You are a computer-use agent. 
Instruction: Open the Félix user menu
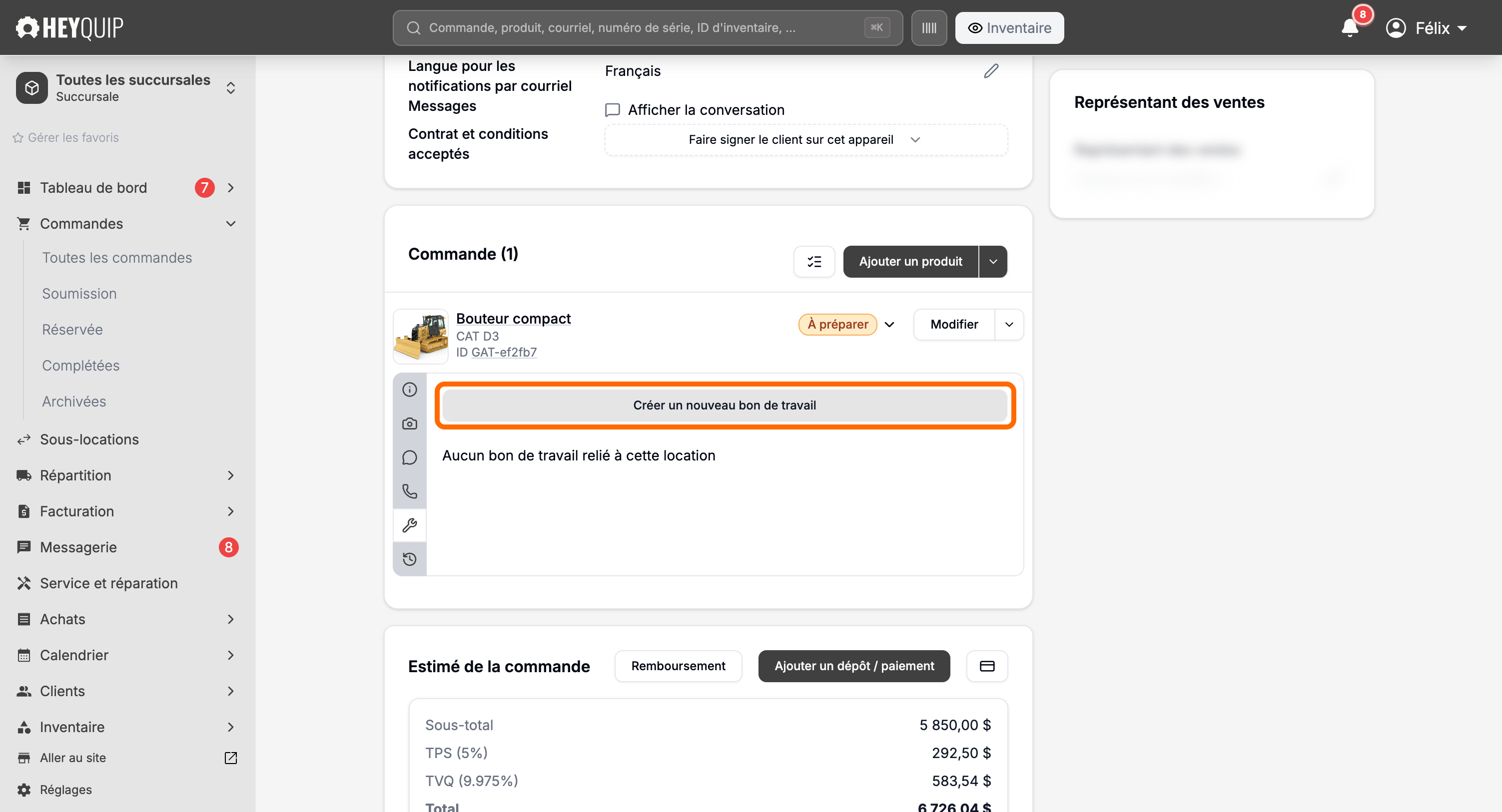[x=1426, y=28]
